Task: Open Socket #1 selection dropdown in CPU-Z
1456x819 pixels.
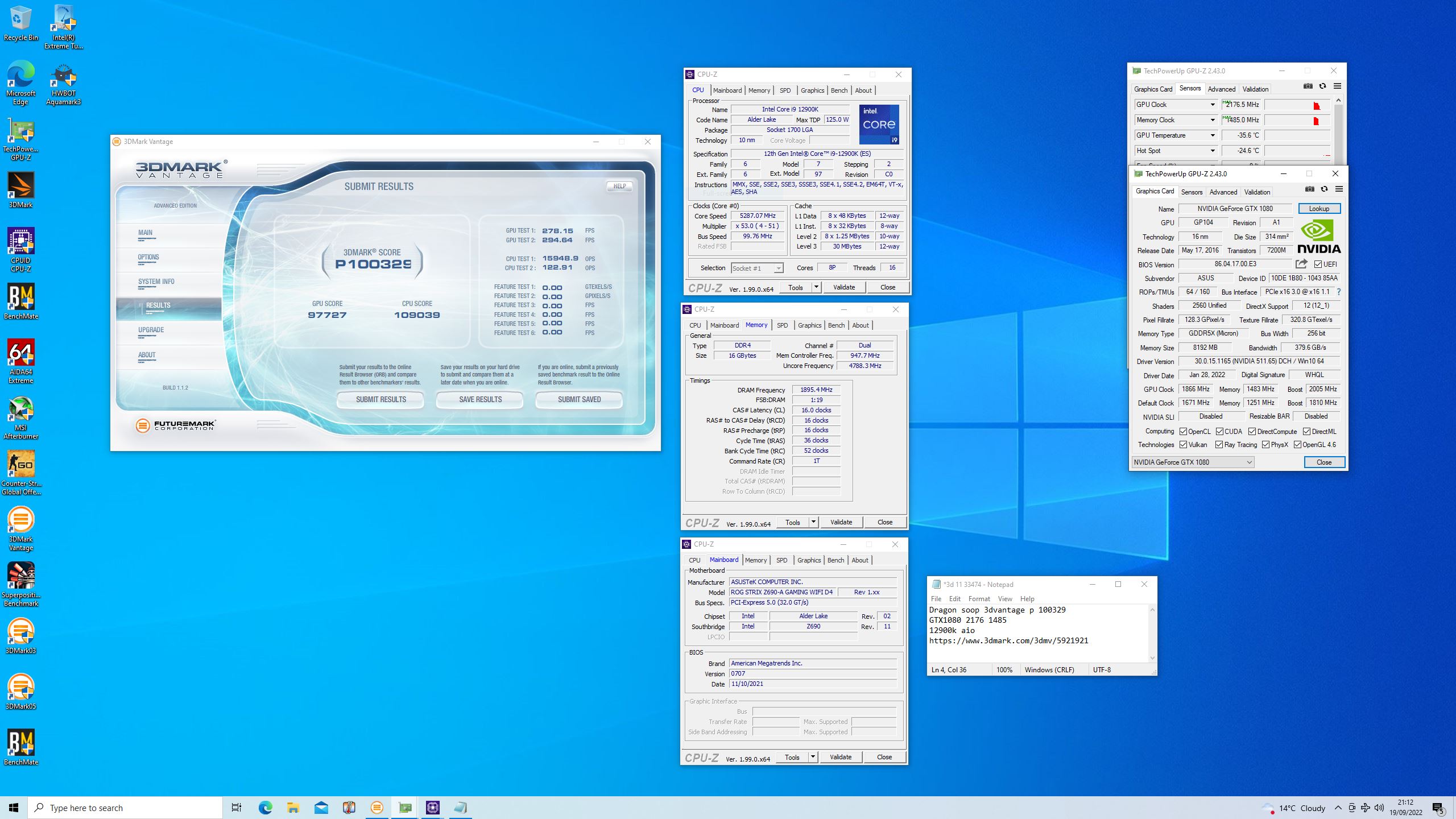Action: [757, 268]
